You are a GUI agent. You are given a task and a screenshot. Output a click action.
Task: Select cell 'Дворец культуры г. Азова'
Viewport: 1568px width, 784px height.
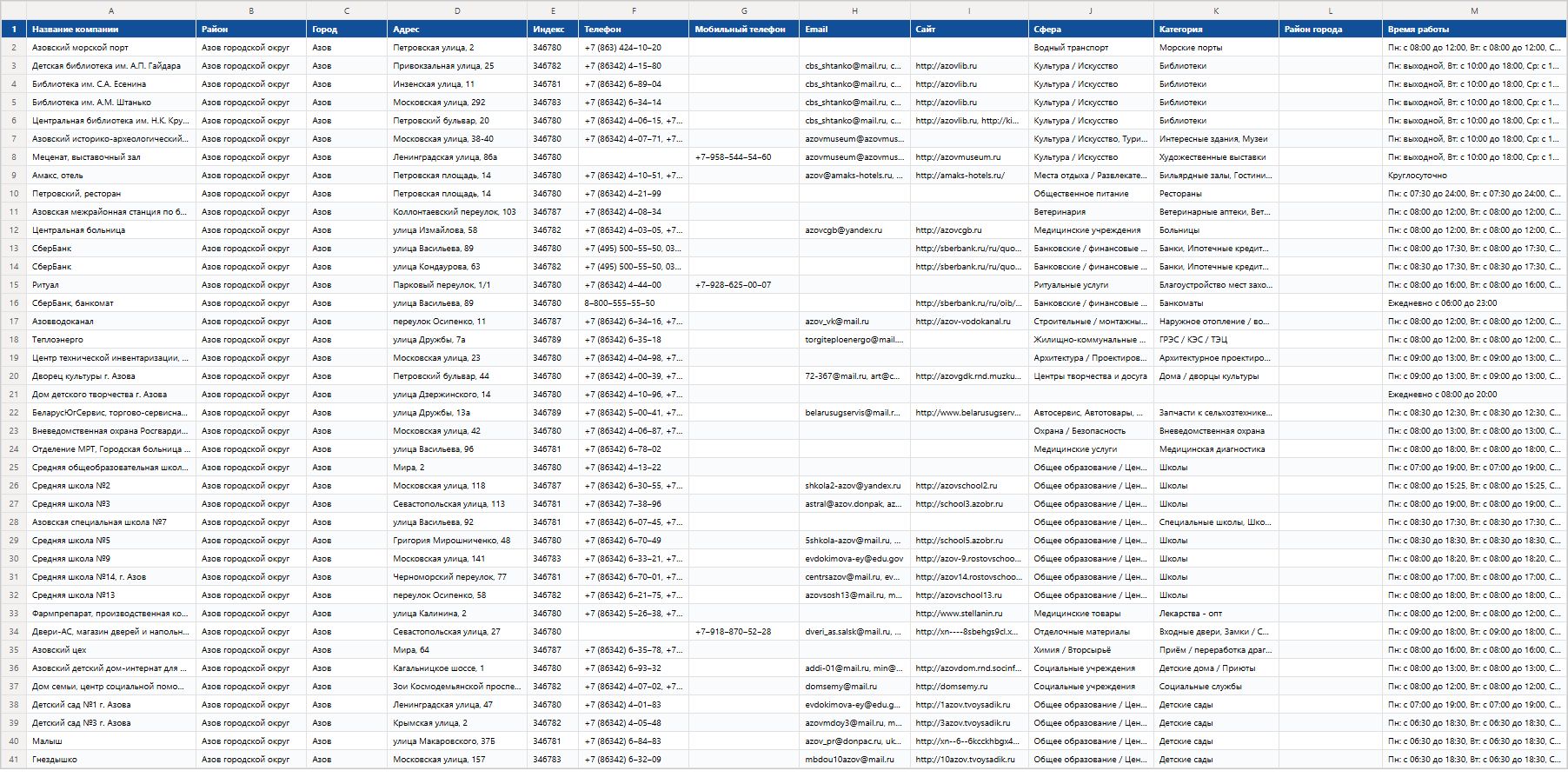(111, 376)
